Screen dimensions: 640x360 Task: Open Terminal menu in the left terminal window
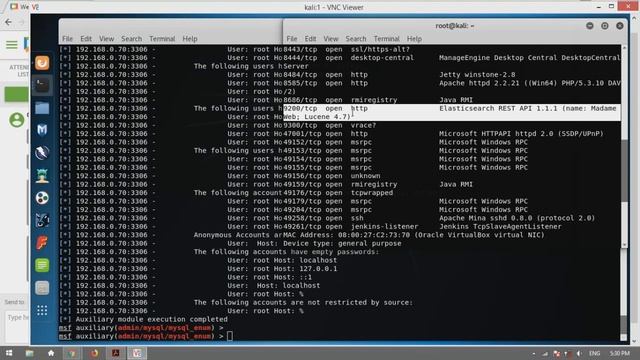[162, 39]
